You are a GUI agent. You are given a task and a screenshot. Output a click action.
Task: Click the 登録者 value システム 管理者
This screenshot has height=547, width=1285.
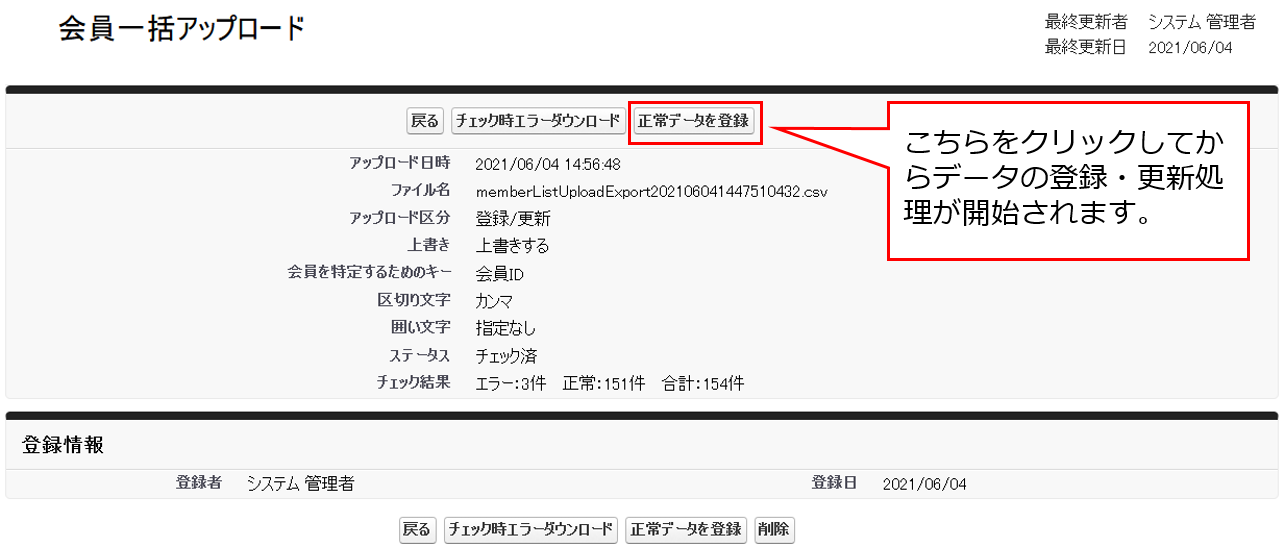pyautogui.click(x=300, y=484)
